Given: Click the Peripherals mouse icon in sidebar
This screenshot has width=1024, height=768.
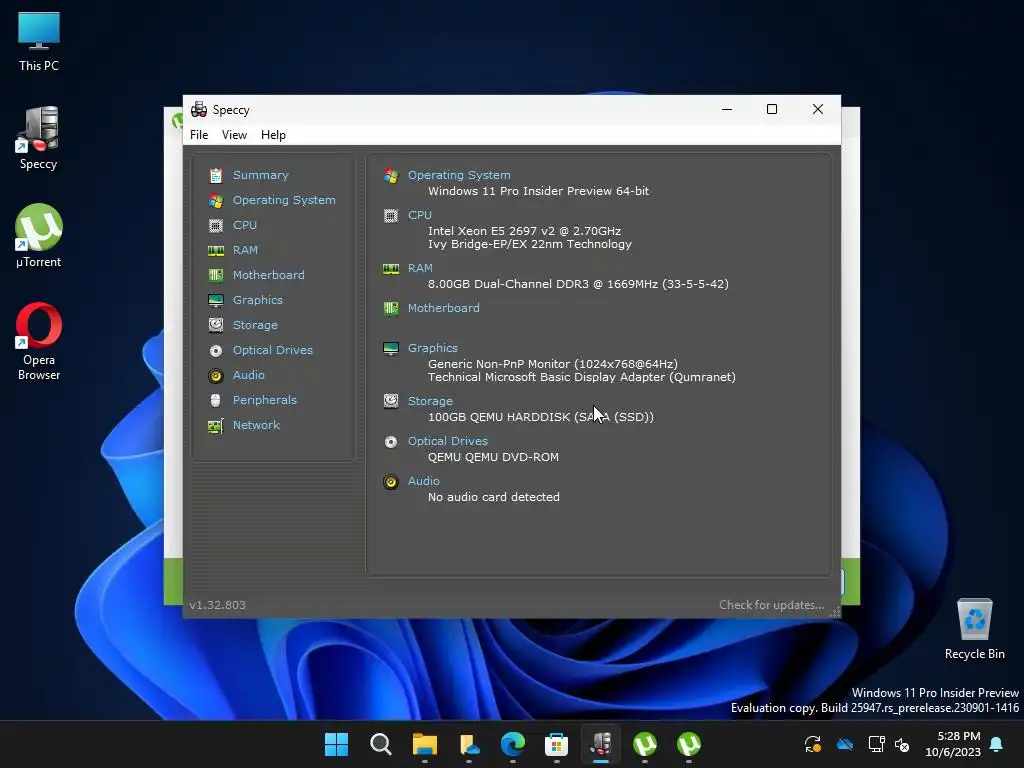Looking at the screenshot, I should coord(216,400).
